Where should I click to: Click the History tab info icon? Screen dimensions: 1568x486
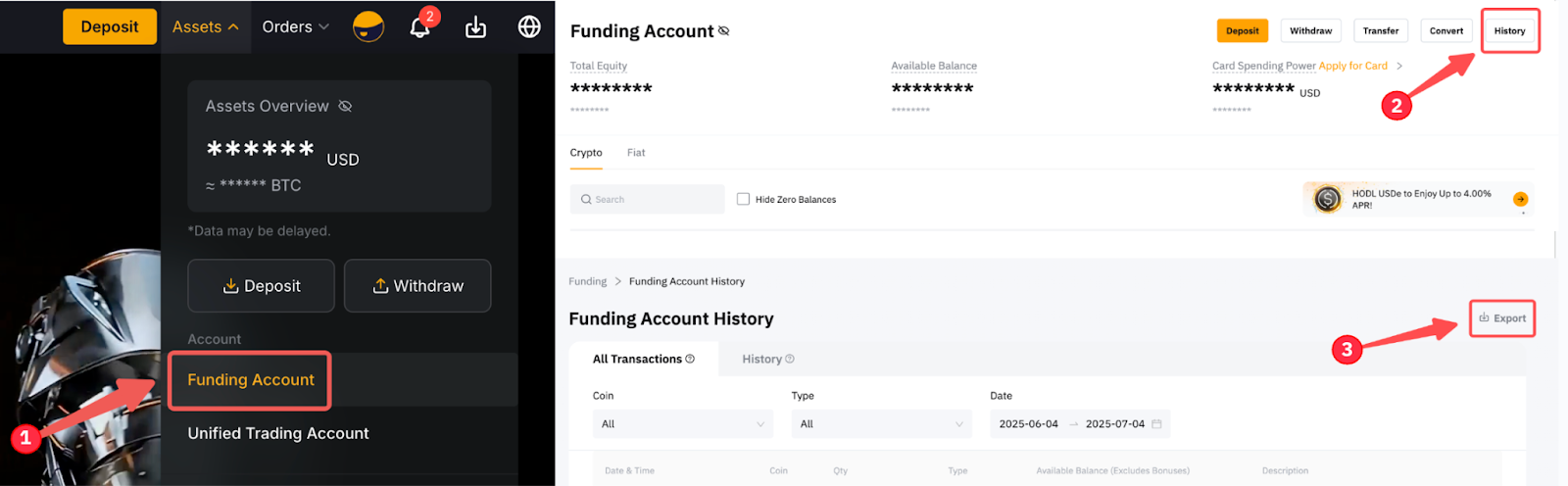pyautogui.click(x=790, y=360)
